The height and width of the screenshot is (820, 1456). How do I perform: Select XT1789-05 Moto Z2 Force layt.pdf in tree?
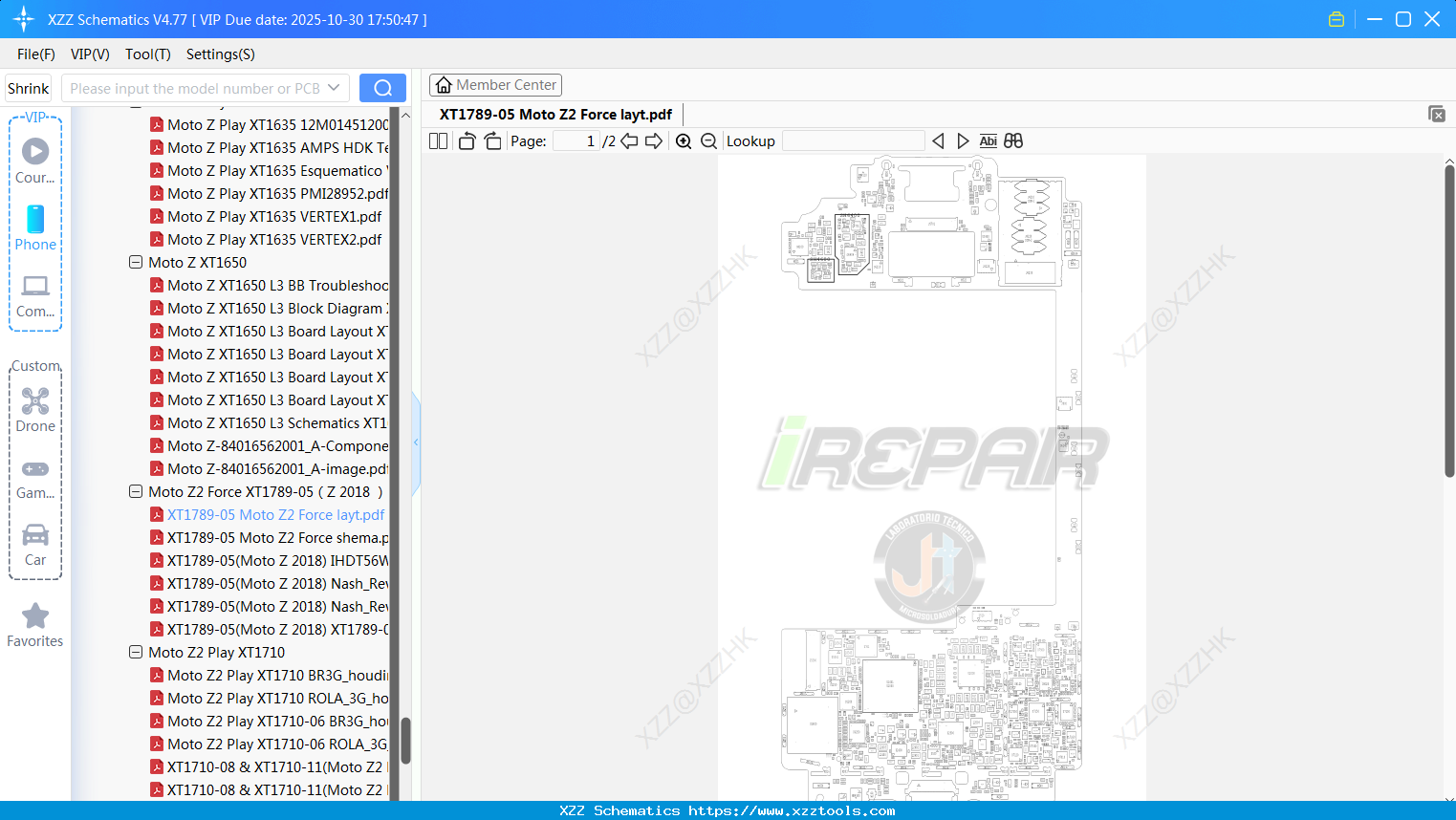[275, 514]
